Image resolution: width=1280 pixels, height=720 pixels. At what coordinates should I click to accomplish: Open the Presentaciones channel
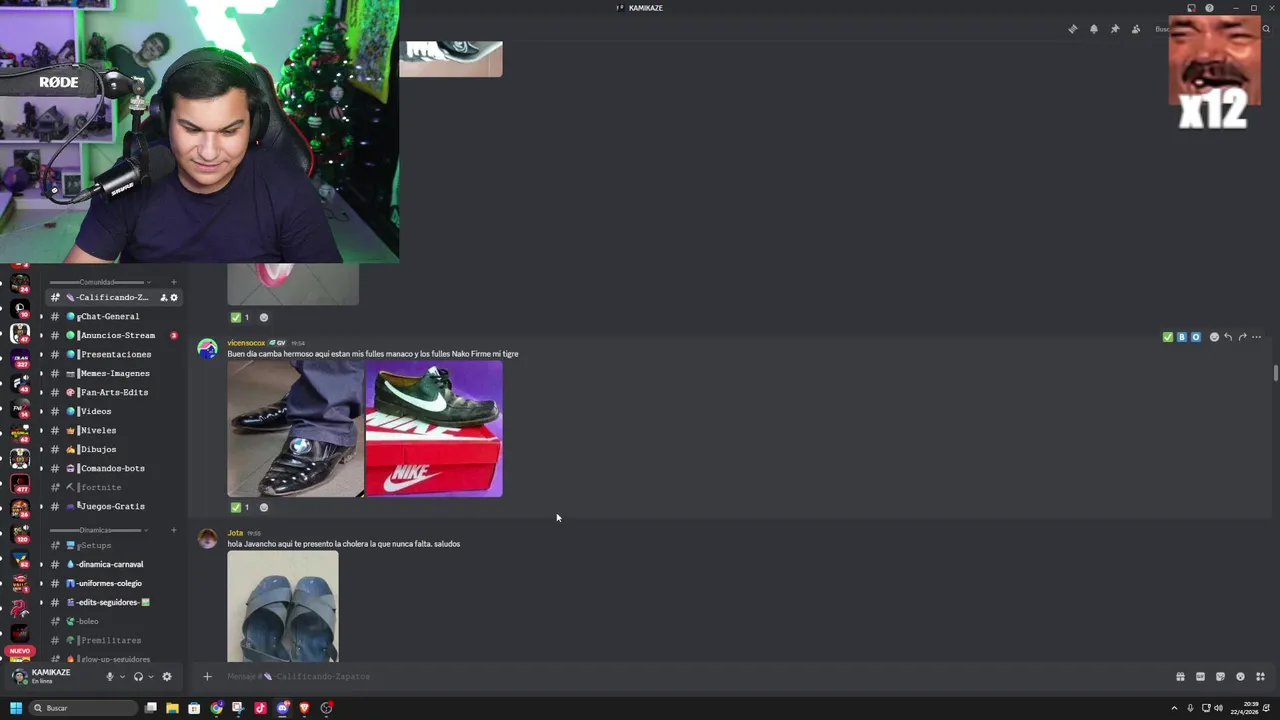click(x=113, y=354)
